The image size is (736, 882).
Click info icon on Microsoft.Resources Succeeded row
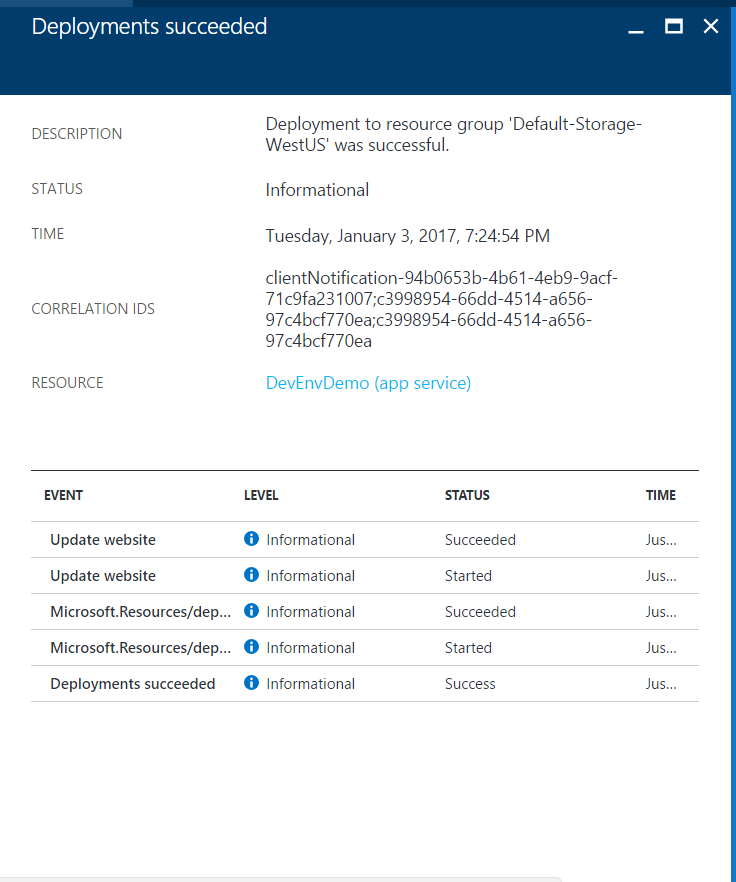[251, 611]
